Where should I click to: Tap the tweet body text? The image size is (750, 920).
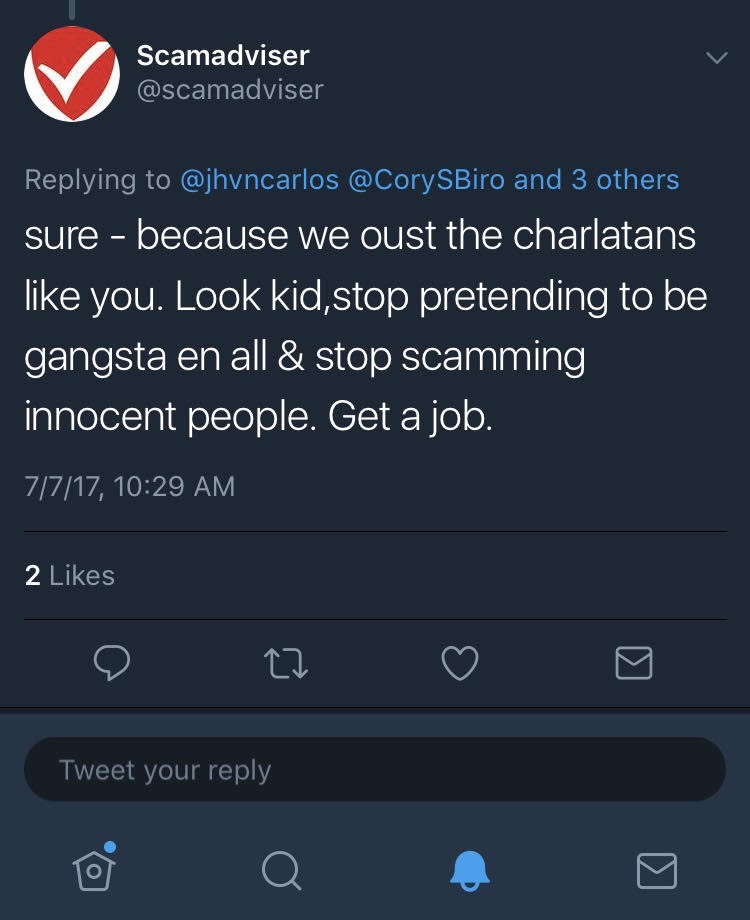(x=360, y=326)
